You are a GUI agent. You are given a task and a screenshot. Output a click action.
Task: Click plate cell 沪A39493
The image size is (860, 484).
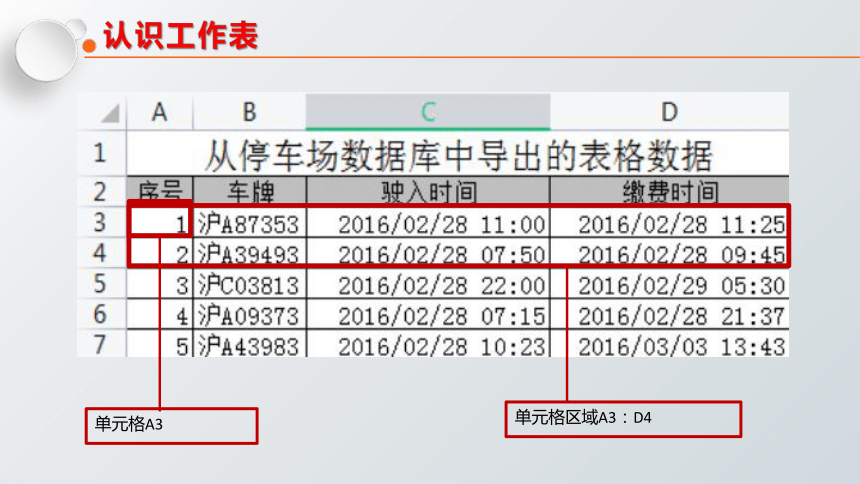tap(250, 253)
